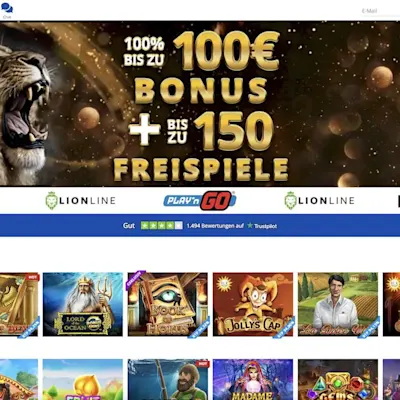Open the right Lionline provider logo
The width and height of the screenshot is (400, 400).
pyautogui.click(x=319, y=200)
